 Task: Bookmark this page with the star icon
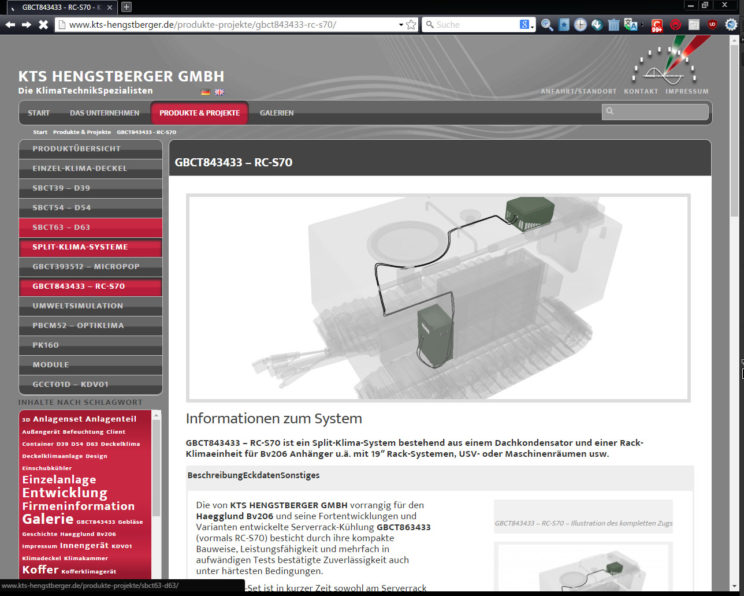click(411, 25)
